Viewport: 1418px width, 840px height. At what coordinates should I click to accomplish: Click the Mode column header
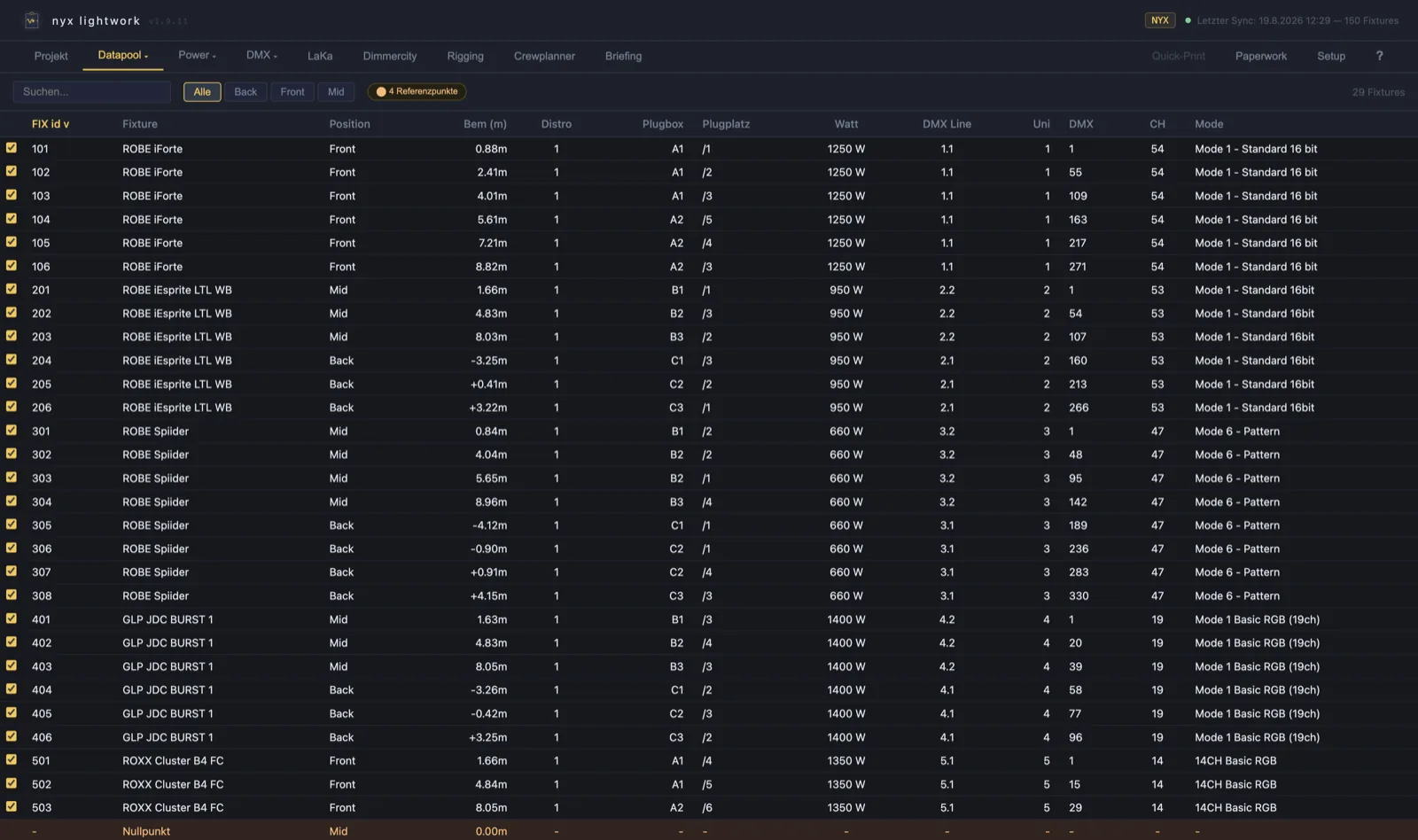coord(1209,124)
